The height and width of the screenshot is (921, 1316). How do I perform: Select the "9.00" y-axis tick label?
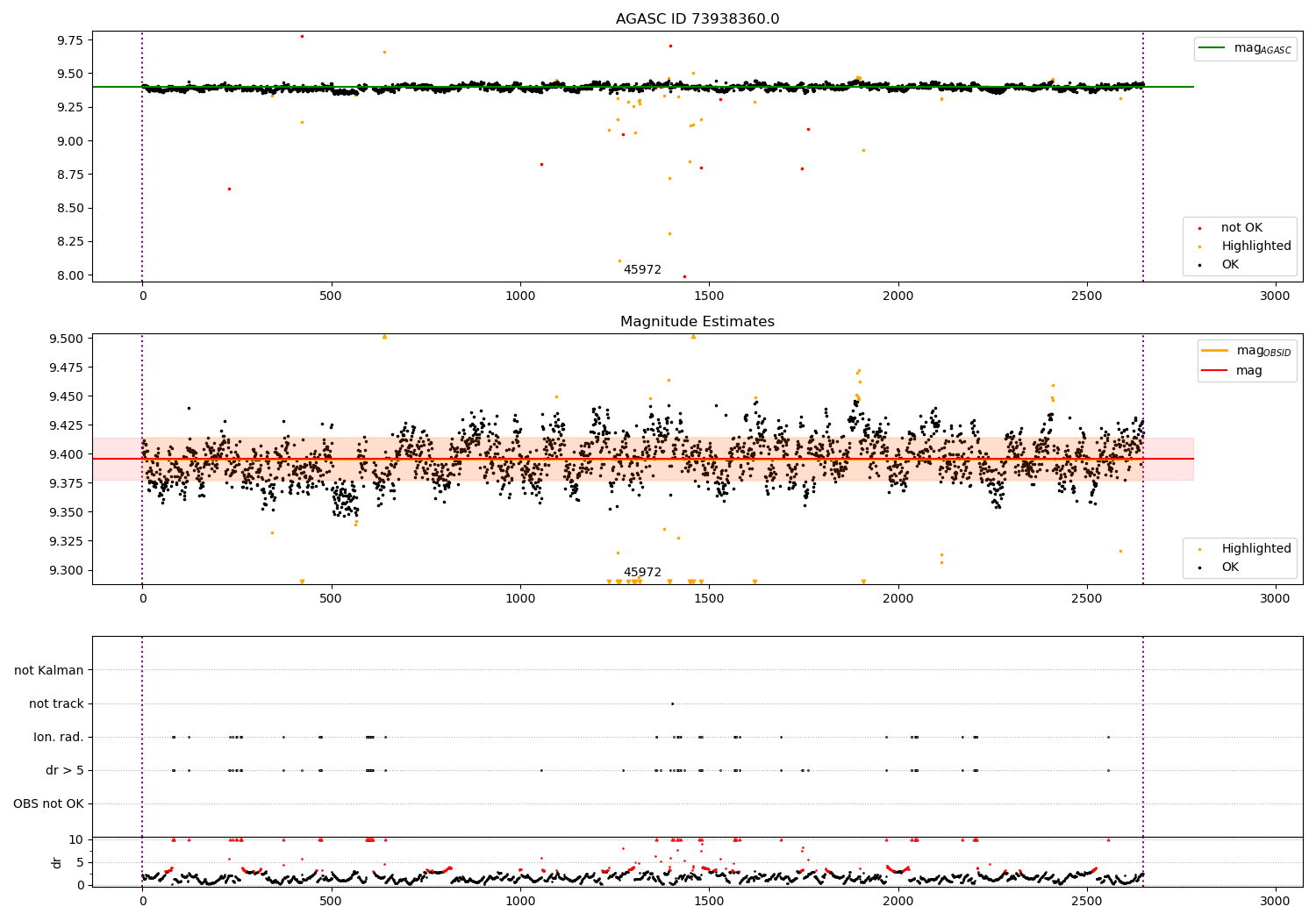[70, 141]
